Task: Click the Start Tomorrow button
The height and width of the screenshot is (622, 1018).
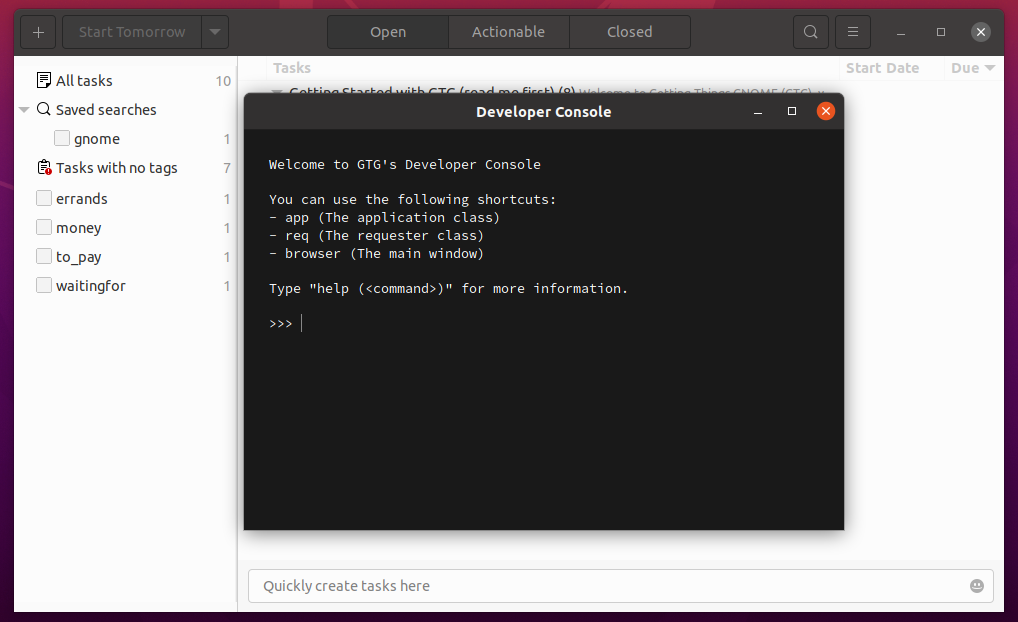Action: click(x=132, y=32)
